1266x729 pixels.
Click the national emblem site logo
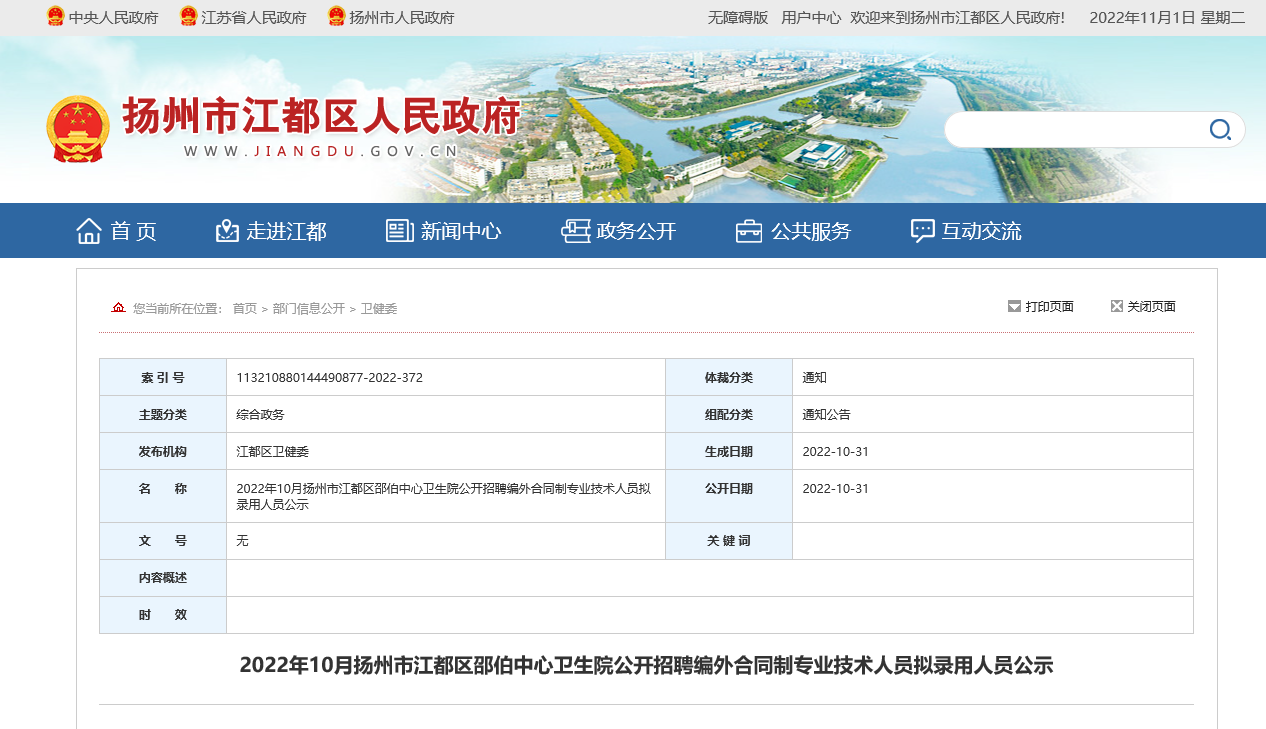coord(78,129)
